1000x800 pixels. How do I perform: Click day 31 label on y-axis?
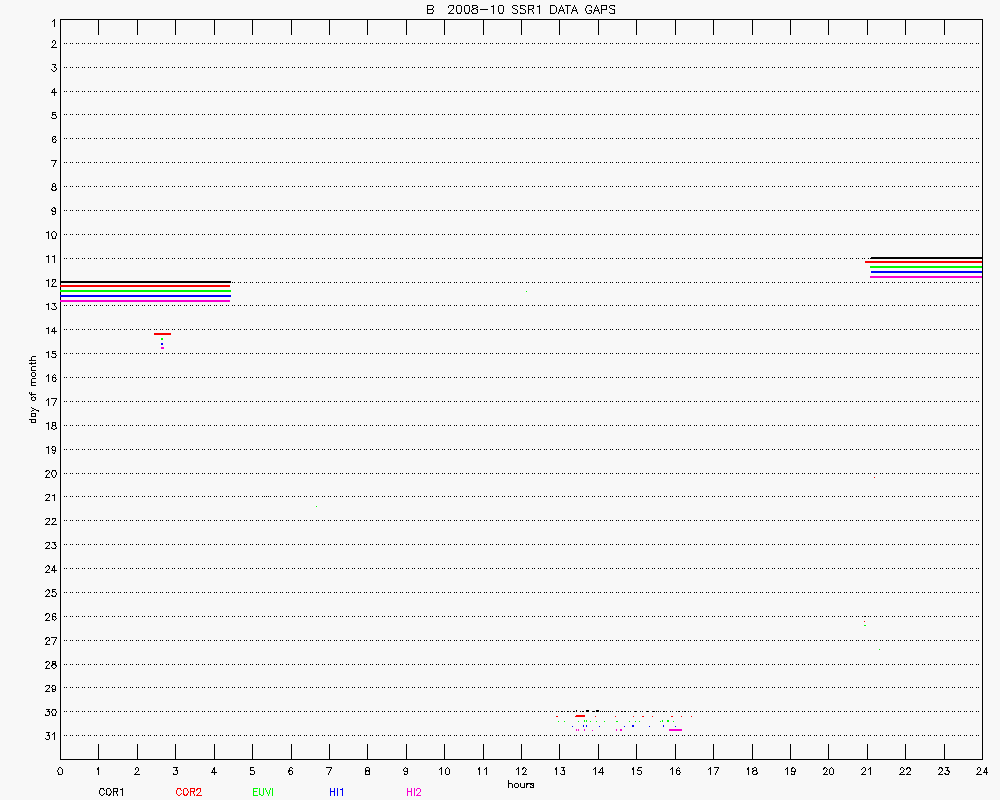[x=49, y=736]
